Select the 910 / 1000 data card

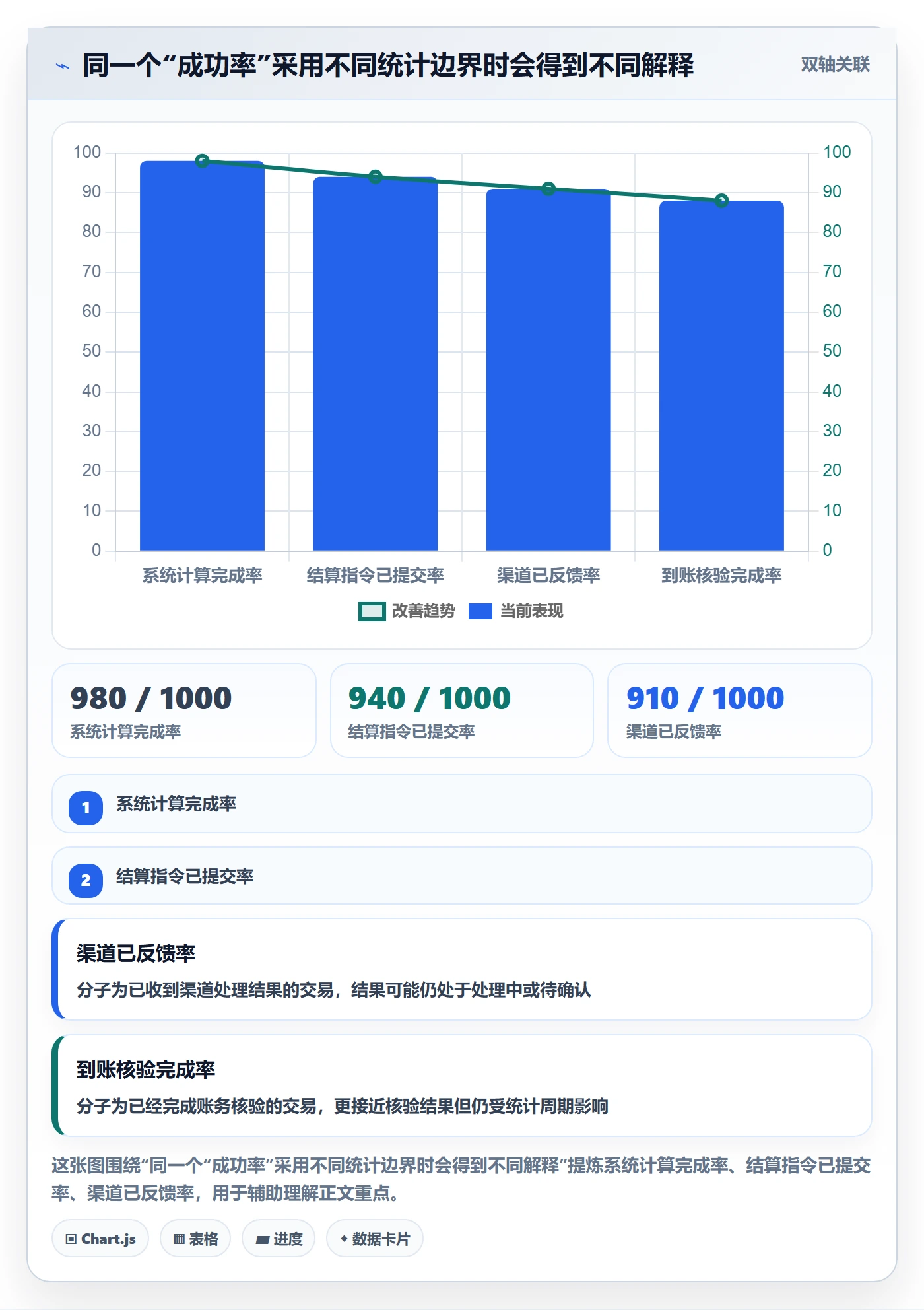pyautogui.click(x=740, y=710)
